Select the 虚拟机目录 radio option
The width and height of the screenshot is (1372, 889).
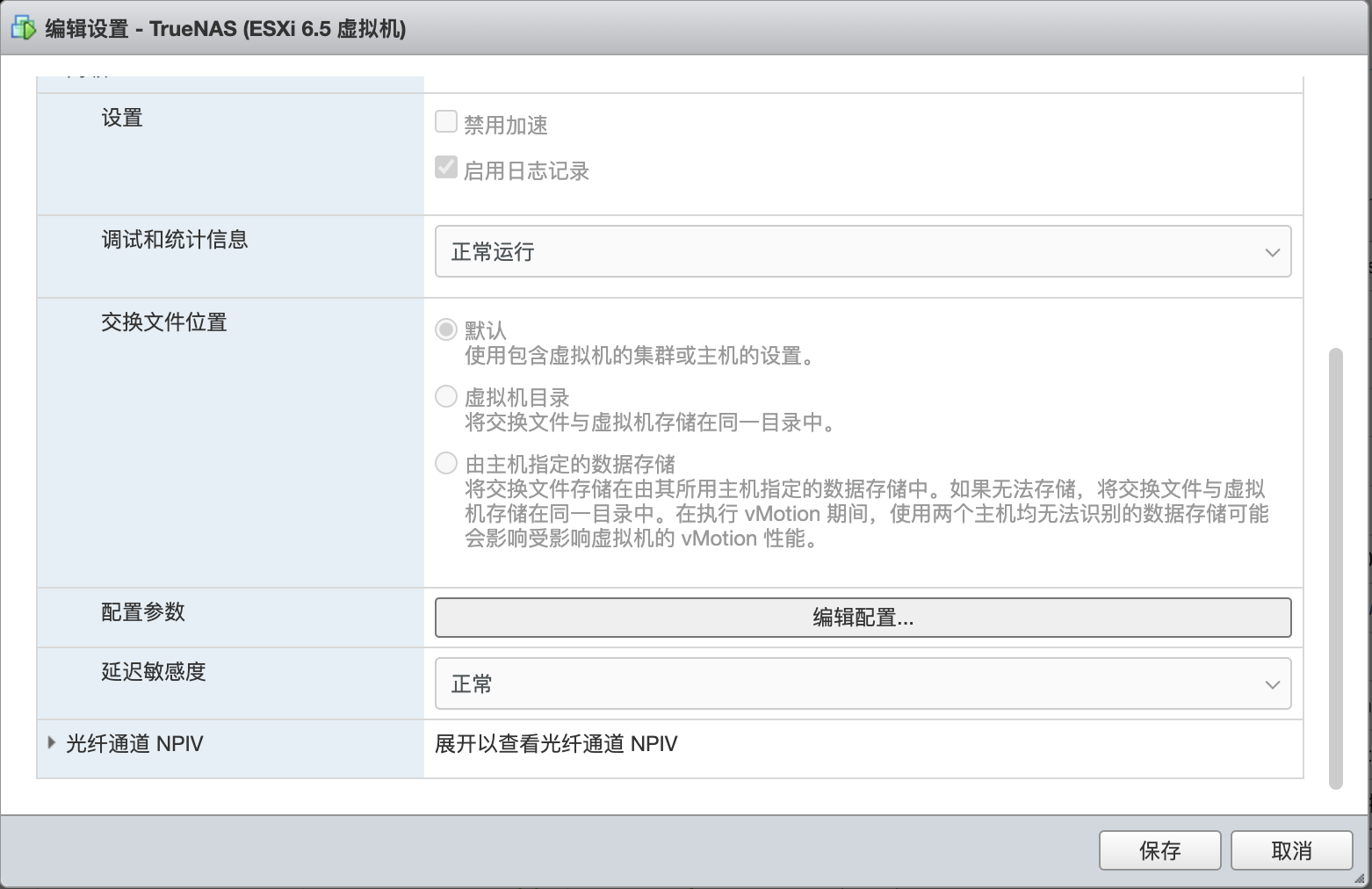click(446, 396)
